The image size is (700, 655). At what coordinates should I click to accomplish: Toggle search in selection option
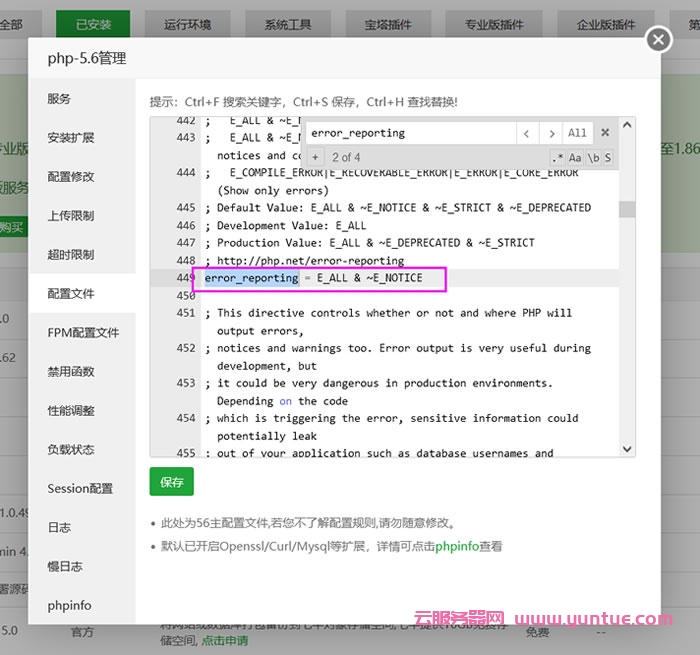[607, 158]
